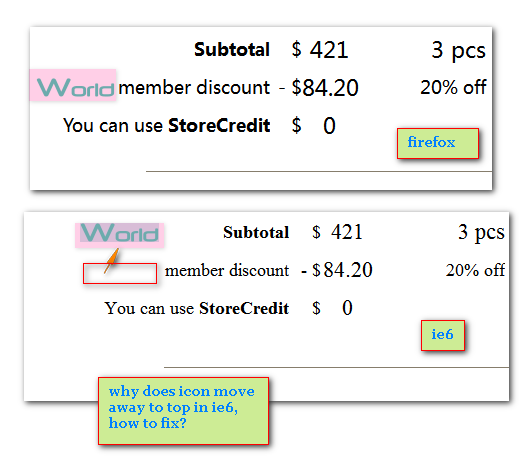Click $ 421 amount in IE6 panel
Screen dimensions: 519x456
337,232
